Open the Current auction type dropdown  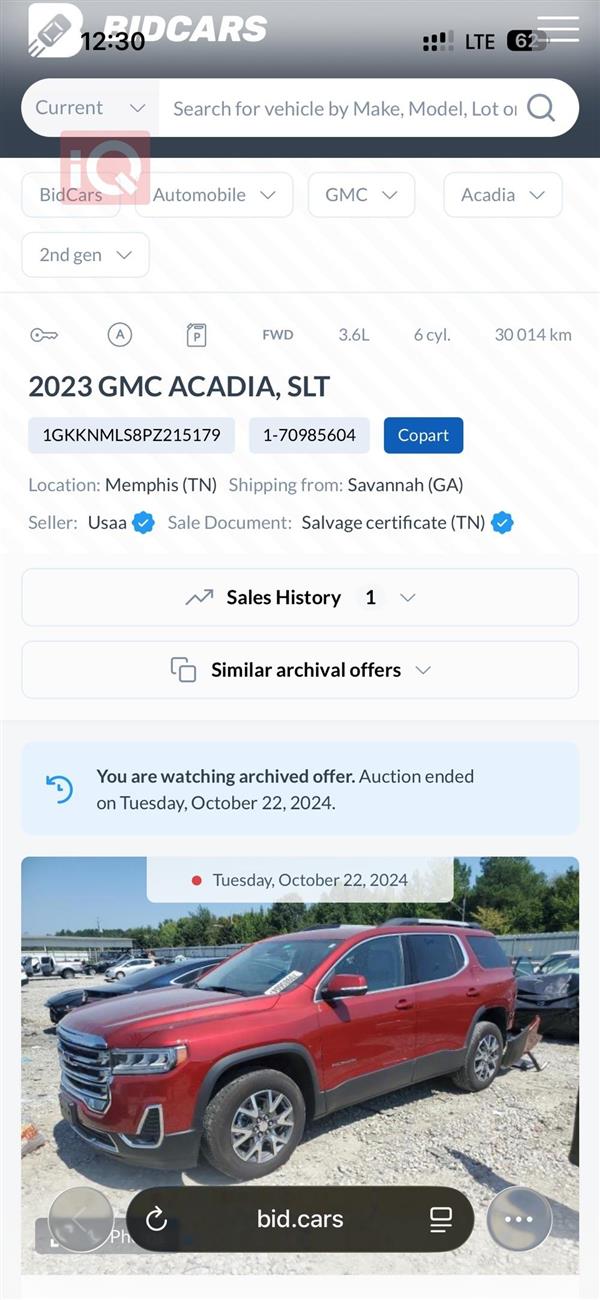tap(90, 108)
